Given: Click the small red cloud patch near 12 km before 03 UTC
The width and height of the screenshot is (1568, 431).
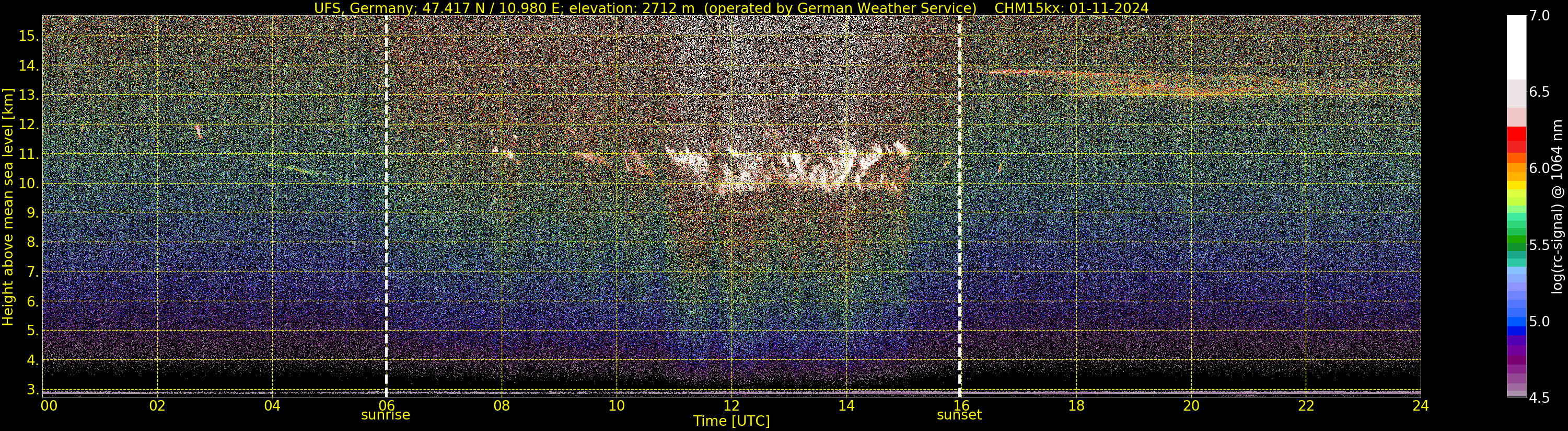Looking at the screenshot, I should point(199,130).
